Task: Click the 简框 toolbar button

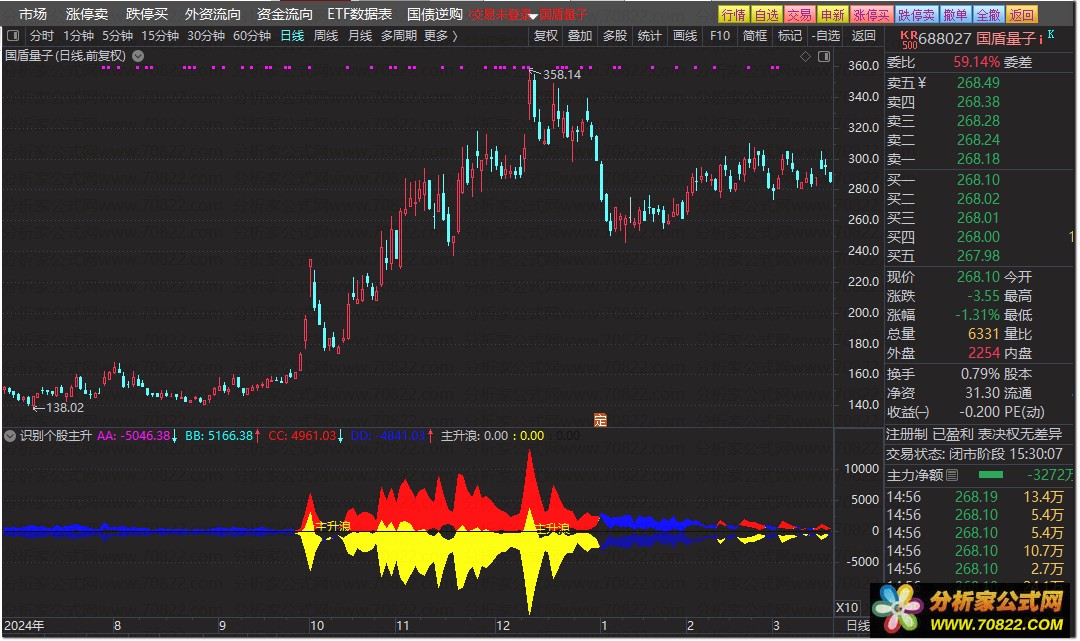Action: [x=755, y=35]
